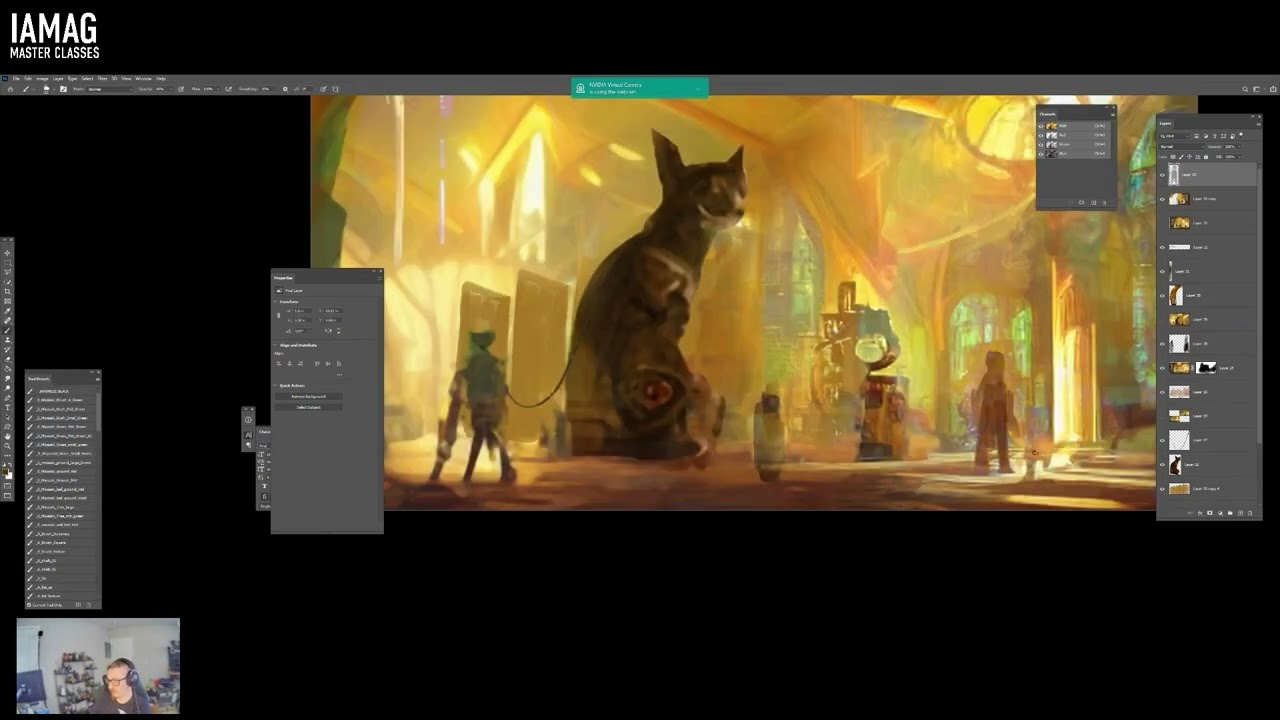Open the collapsed Character panel icon
The image size is (1280, 720).
click(248, 434)
